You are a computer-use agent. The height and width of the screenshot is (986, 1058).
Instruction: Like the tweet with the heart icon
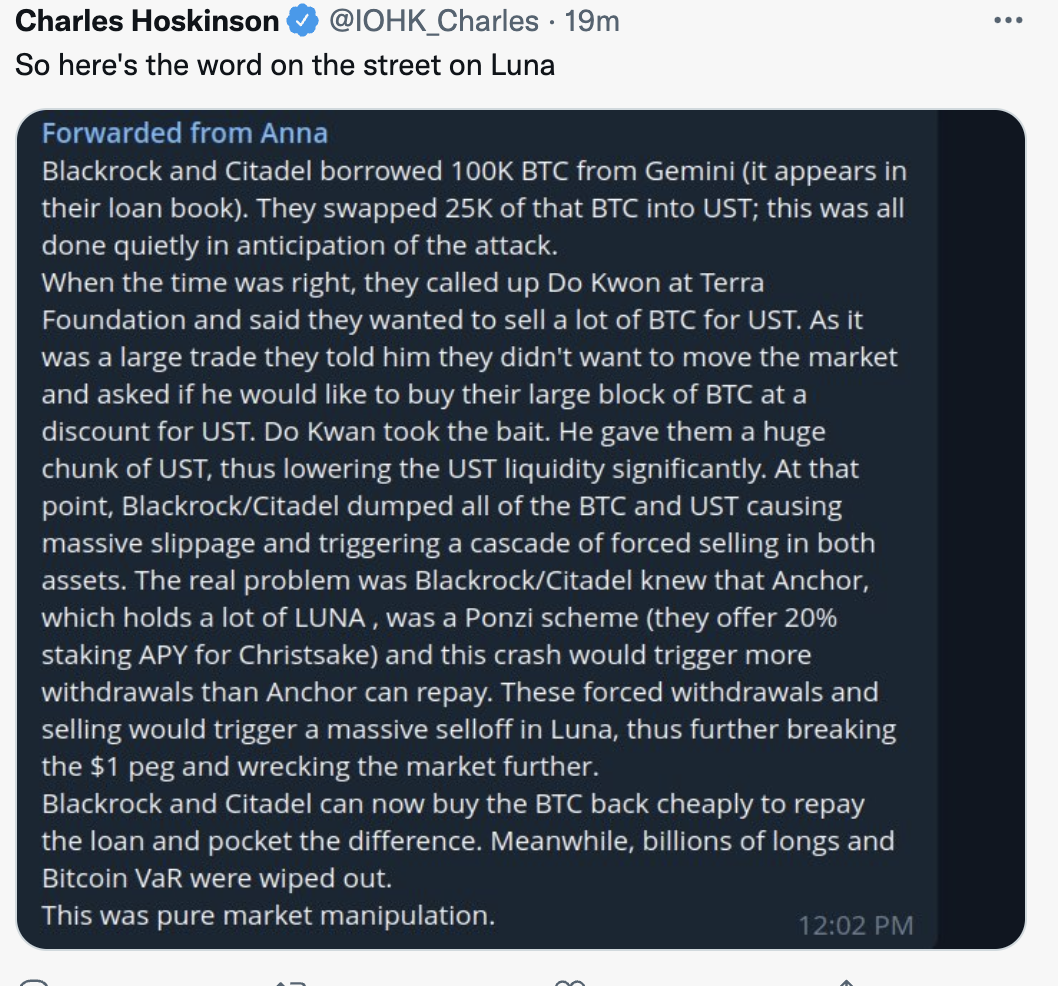pos(569,983)
